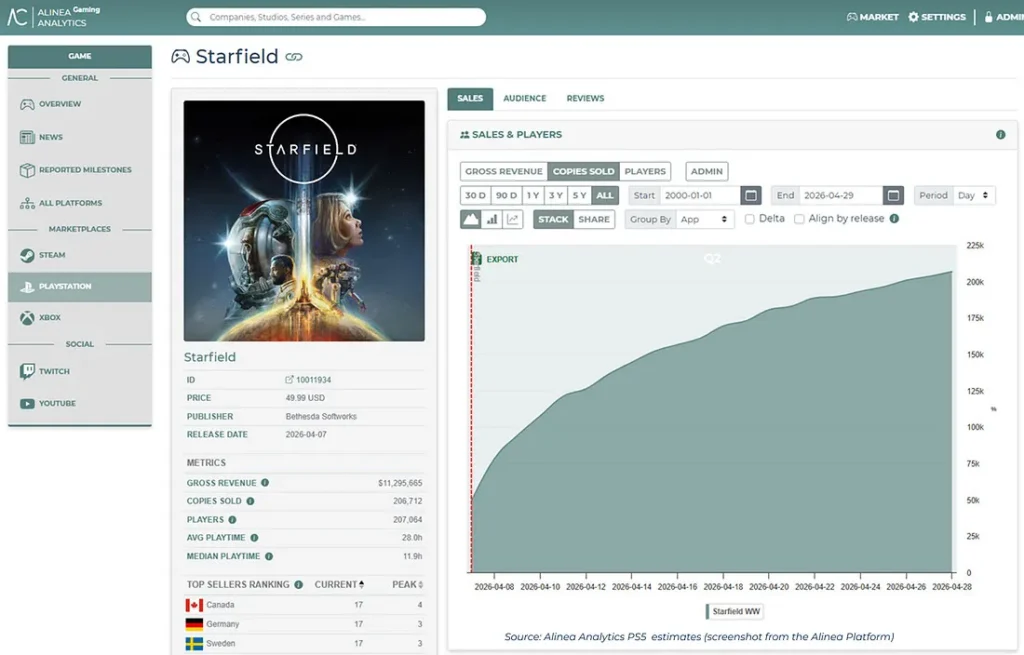Click the End date field 2026-04-29

coord(841,195)
